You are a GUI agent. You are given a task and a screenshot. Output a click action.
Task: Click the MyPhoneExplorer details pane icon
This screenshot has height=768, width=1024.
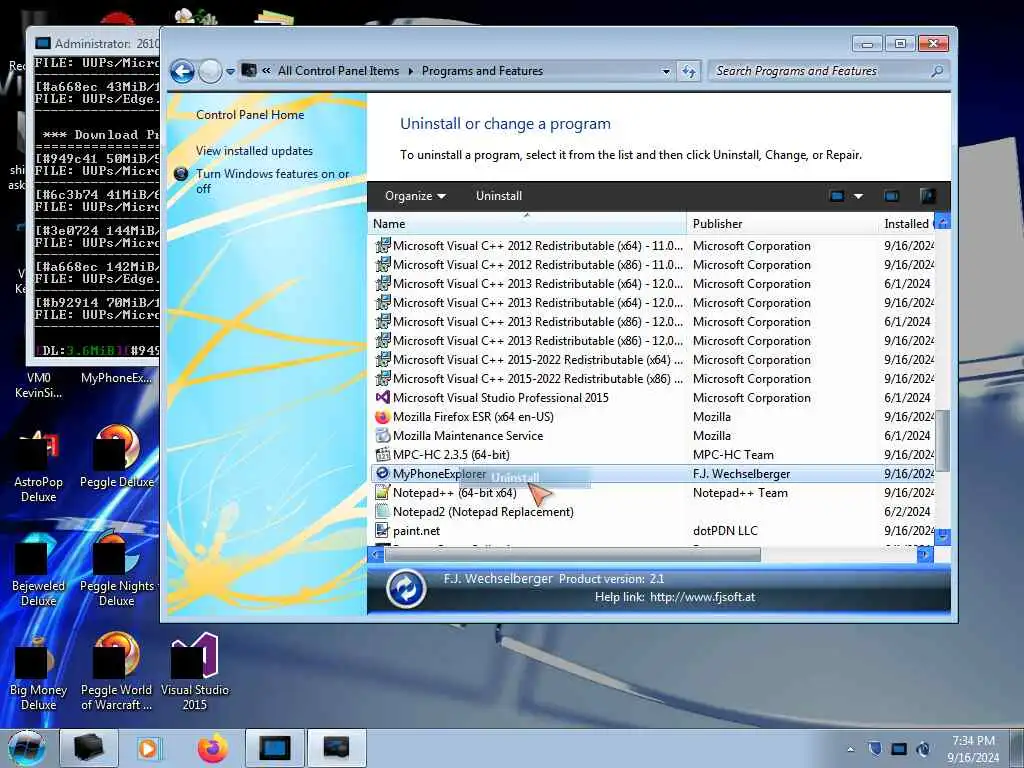coord(406,588)
